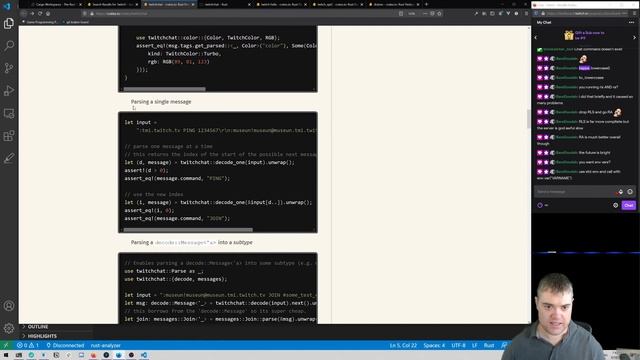
Task: Change indentation via Spaces: 4
Action: click(x=434, y=345)
